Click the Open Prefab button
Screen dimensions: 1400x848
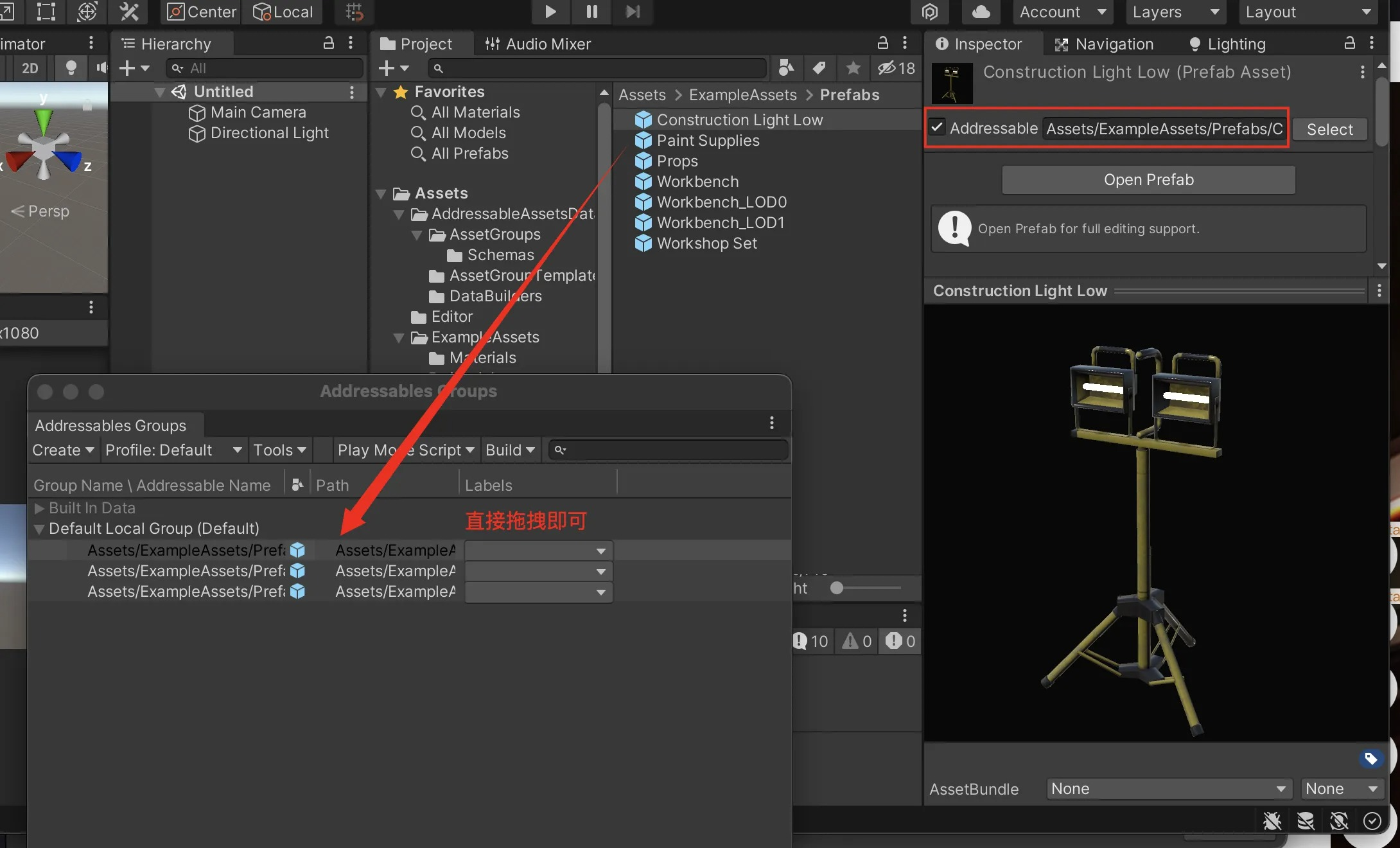(x=1148, y=180)
